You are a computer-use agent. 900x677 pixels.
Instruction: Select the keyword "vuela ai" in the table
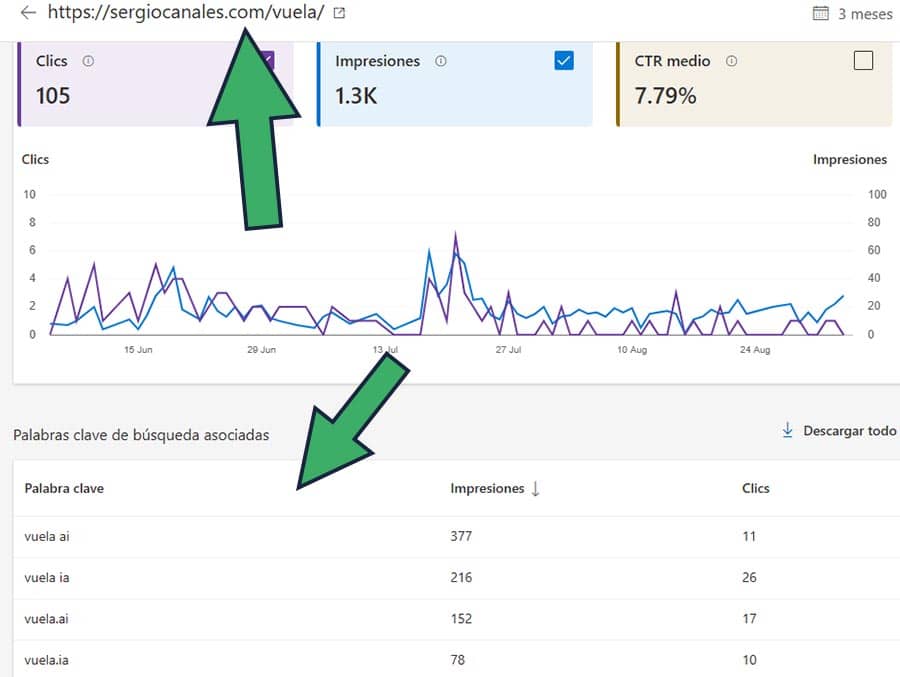pos(46,537)
